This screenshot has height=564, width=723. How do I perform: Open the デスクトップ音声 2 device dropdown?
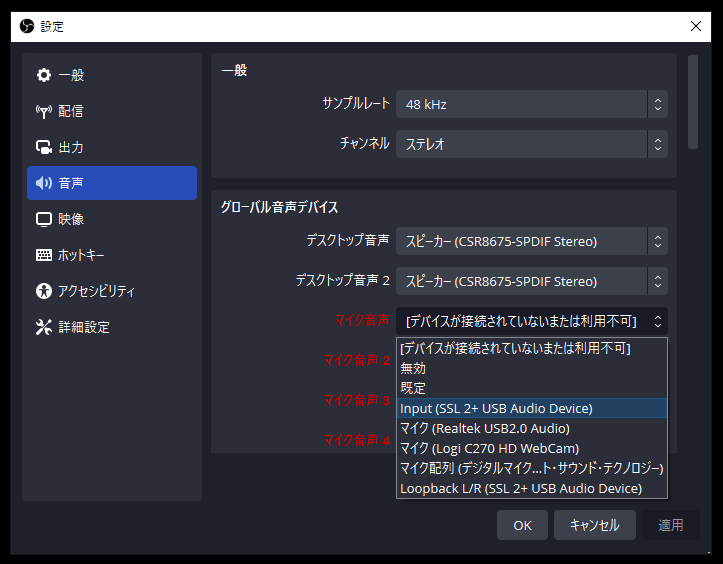pos(531,281)
